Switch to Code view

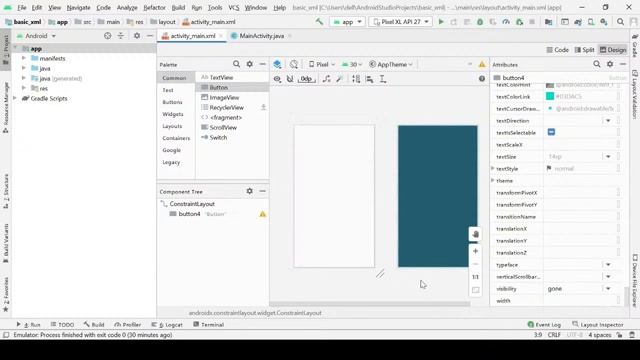(557, 50)
